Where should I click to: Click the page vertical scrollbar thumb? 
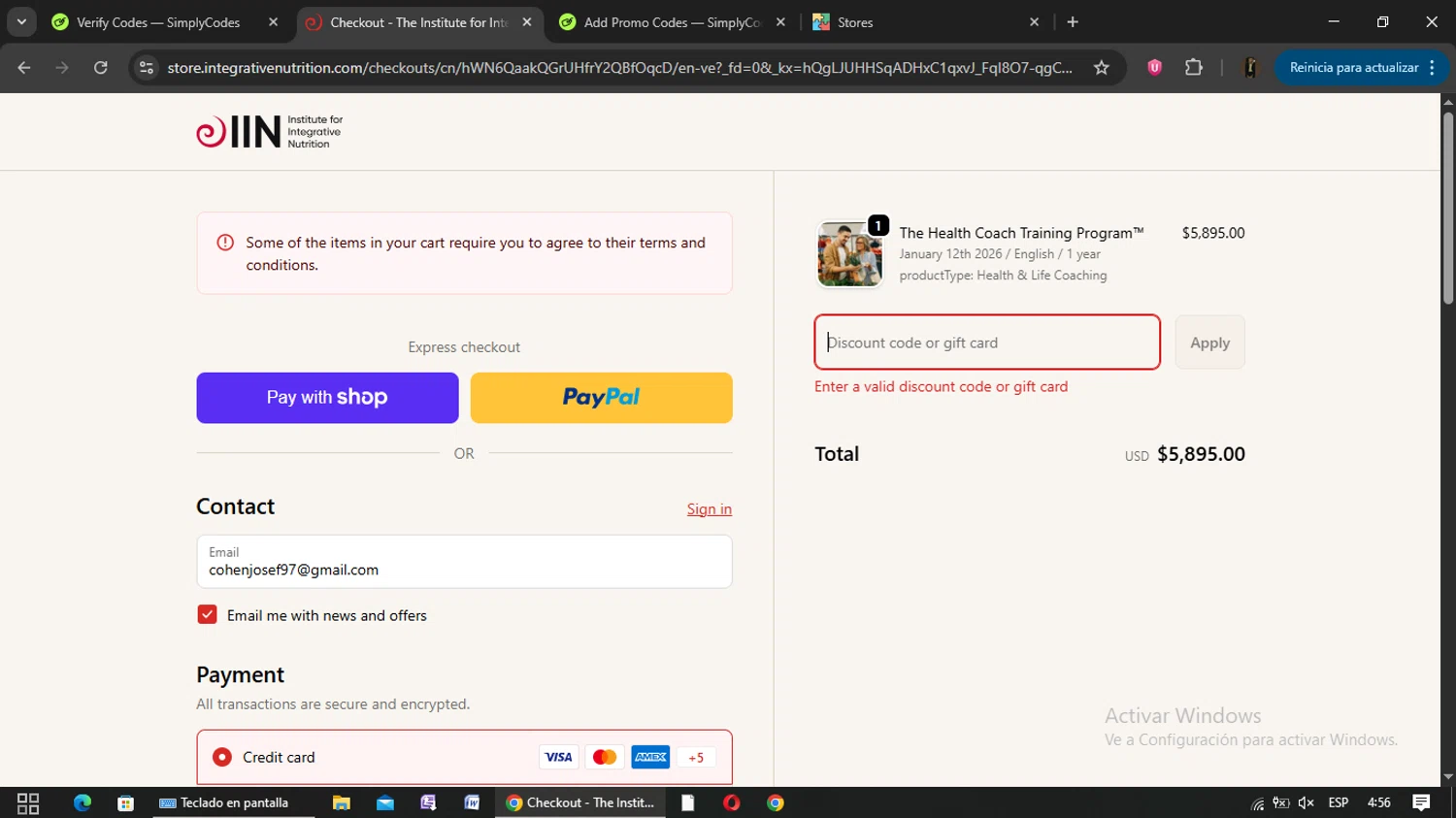(x=1448, y=209)
